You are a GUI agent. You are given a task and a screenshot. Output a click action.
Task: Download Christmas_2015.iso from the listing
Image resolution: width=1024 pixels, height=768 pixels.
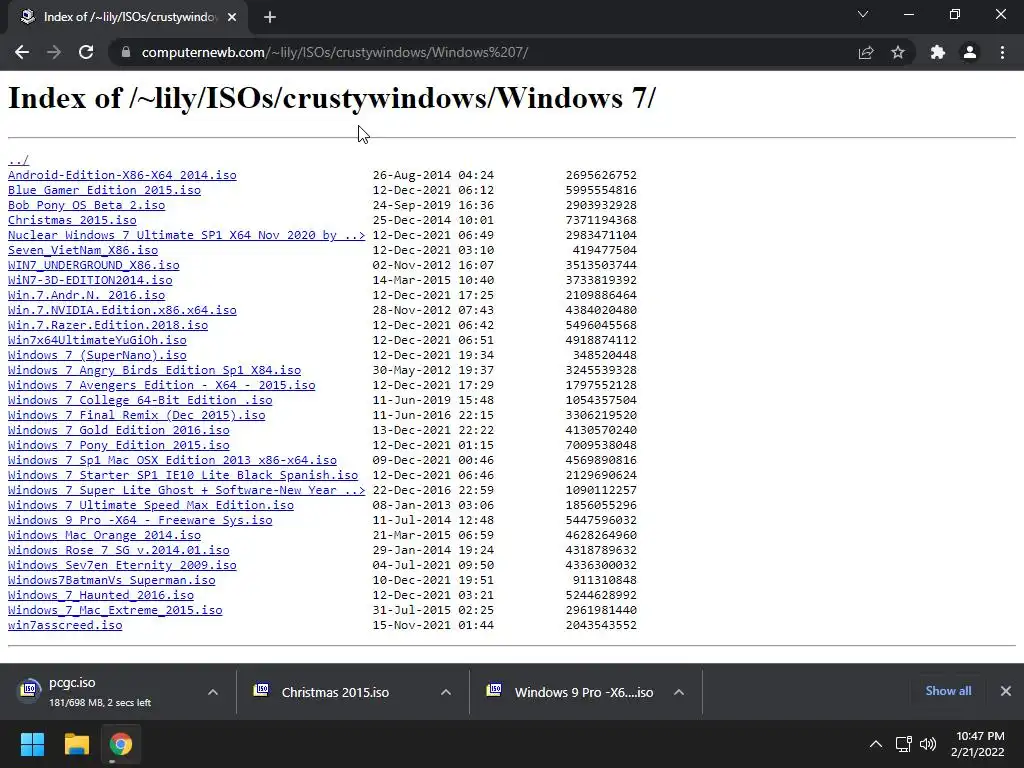point(72,220)
